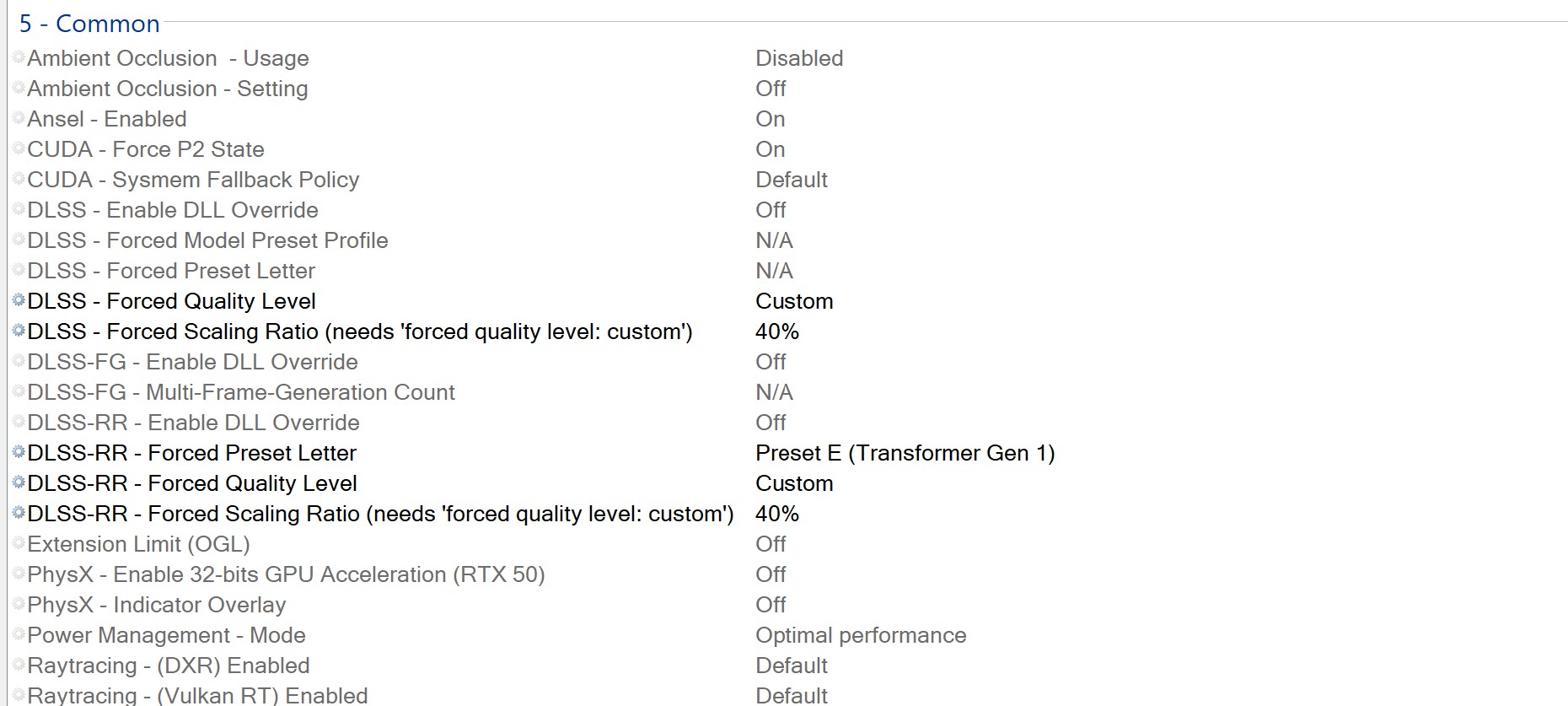
Task: Select the Raytracing - (DXR) Enabled setting
Action: coord(169,666)
